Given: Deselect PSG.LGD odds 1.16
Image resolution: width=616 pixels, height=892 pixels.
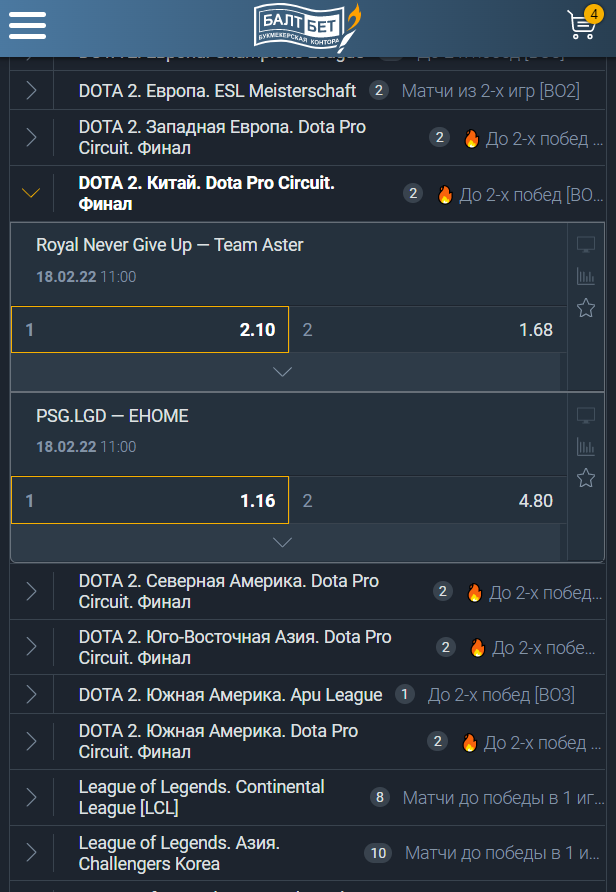Looking at the screenshot, I should click(150, 500).
